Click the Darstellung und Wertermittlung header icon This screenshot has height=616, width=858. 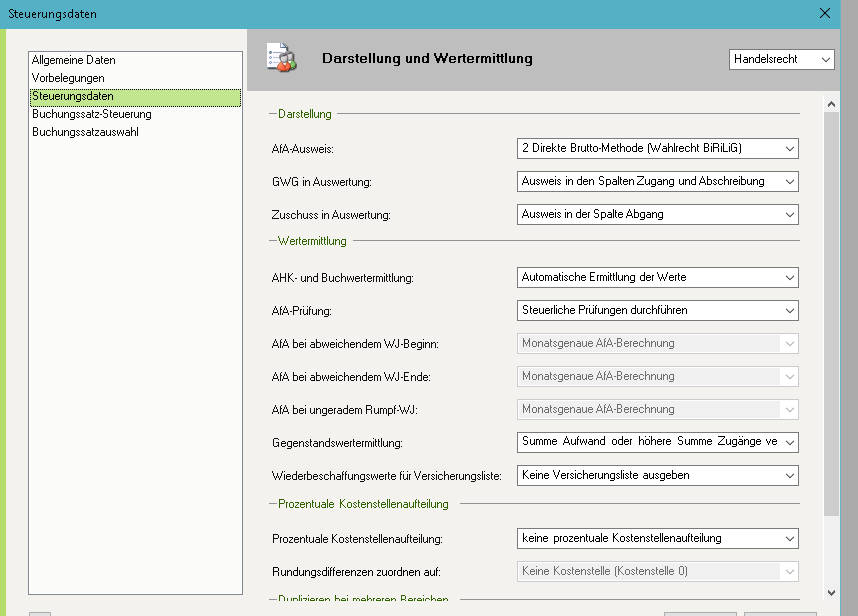click(x=281, y=59)
